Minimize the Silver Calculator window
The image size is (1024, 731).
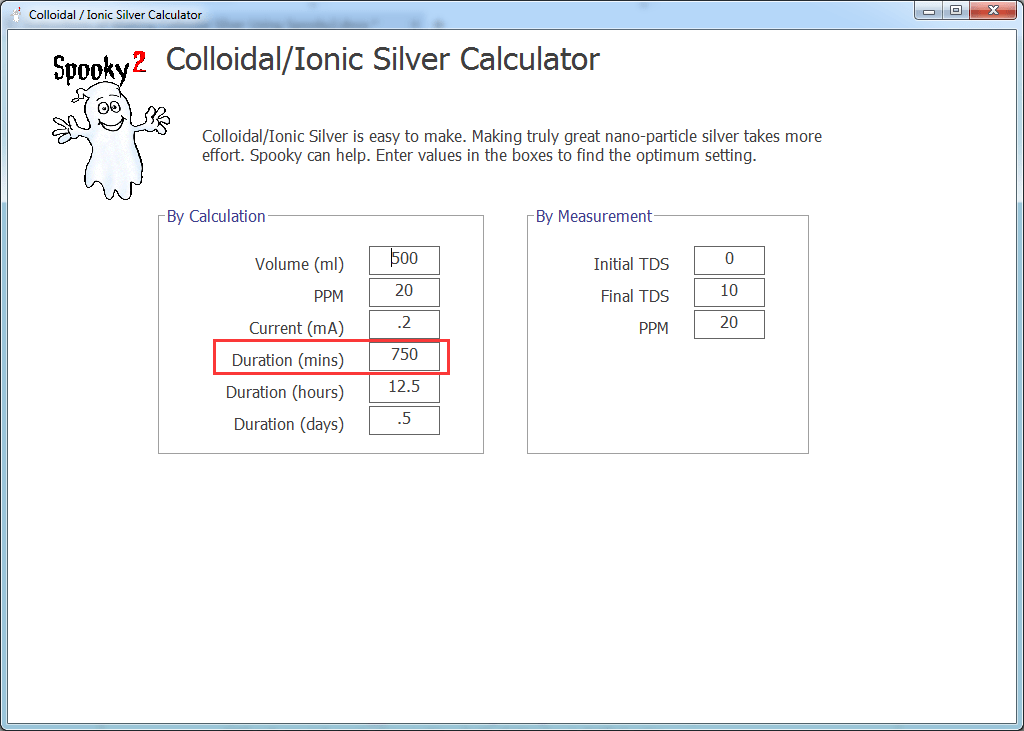930,11
